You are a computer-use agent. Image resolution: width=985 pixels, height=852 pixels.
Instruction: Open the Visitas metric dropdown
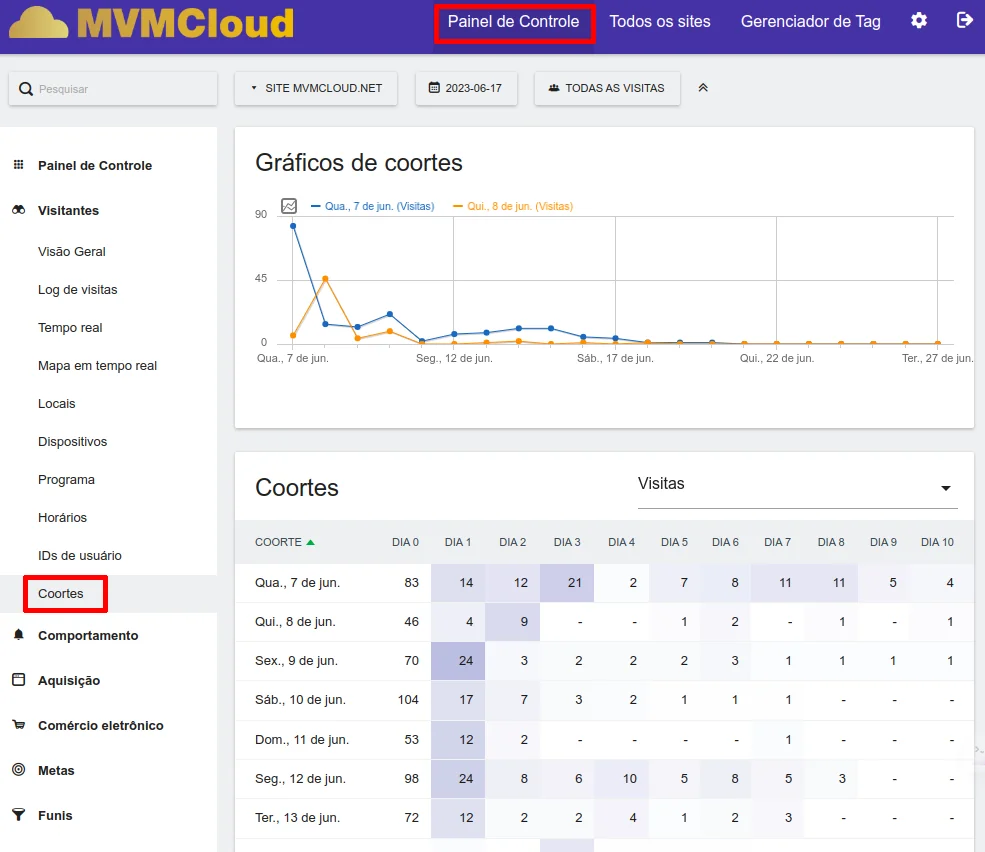click(x=797, y=486)
